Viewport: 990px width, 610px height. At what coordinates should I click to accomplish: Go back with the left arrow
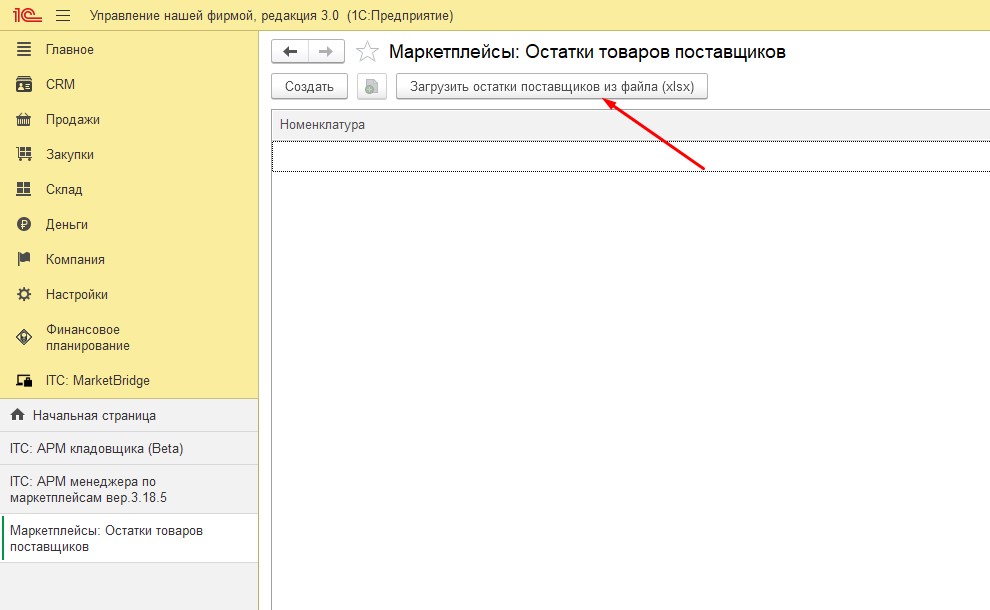[290, 52]
